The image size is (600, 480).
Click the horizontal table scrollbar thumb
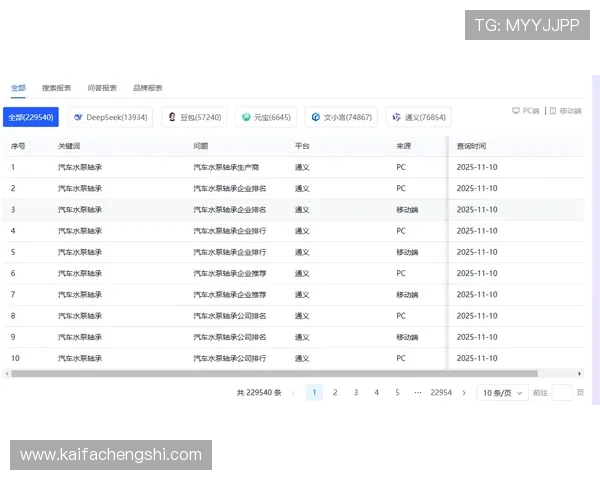pyautogui.click(x=274, y=374)
